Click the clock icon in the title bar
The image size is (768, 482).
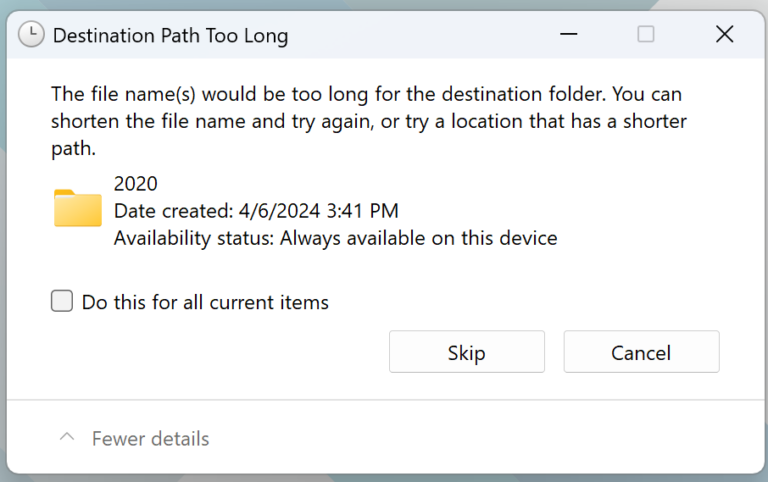31,35
